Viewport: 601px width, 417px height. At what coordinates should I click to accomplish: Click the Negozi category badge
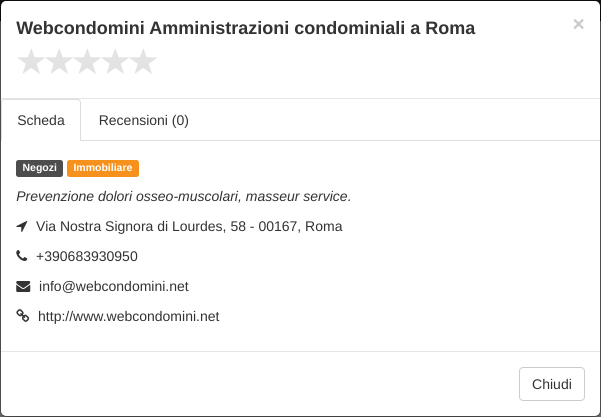click(39, 168)
